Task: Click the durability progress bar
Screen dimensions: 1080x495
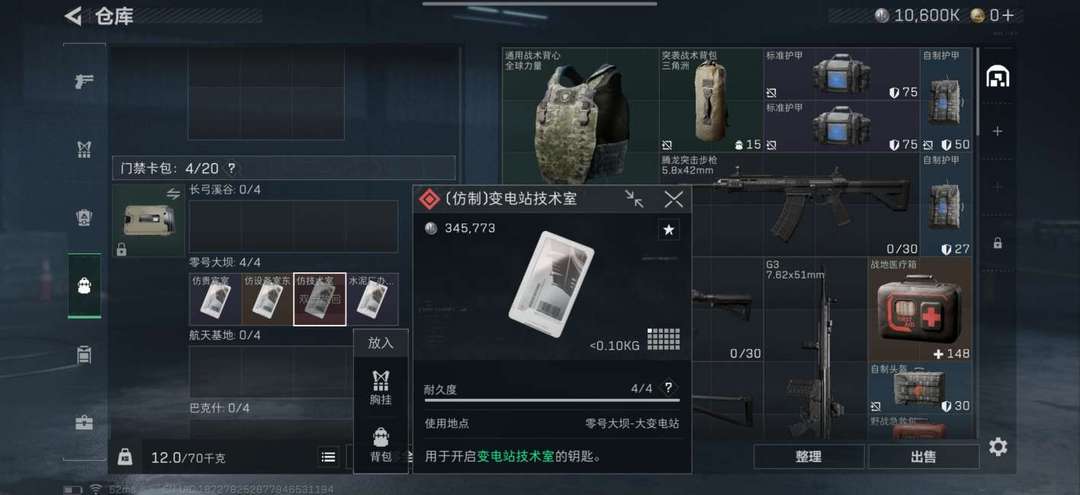Action: coord(552,400)
